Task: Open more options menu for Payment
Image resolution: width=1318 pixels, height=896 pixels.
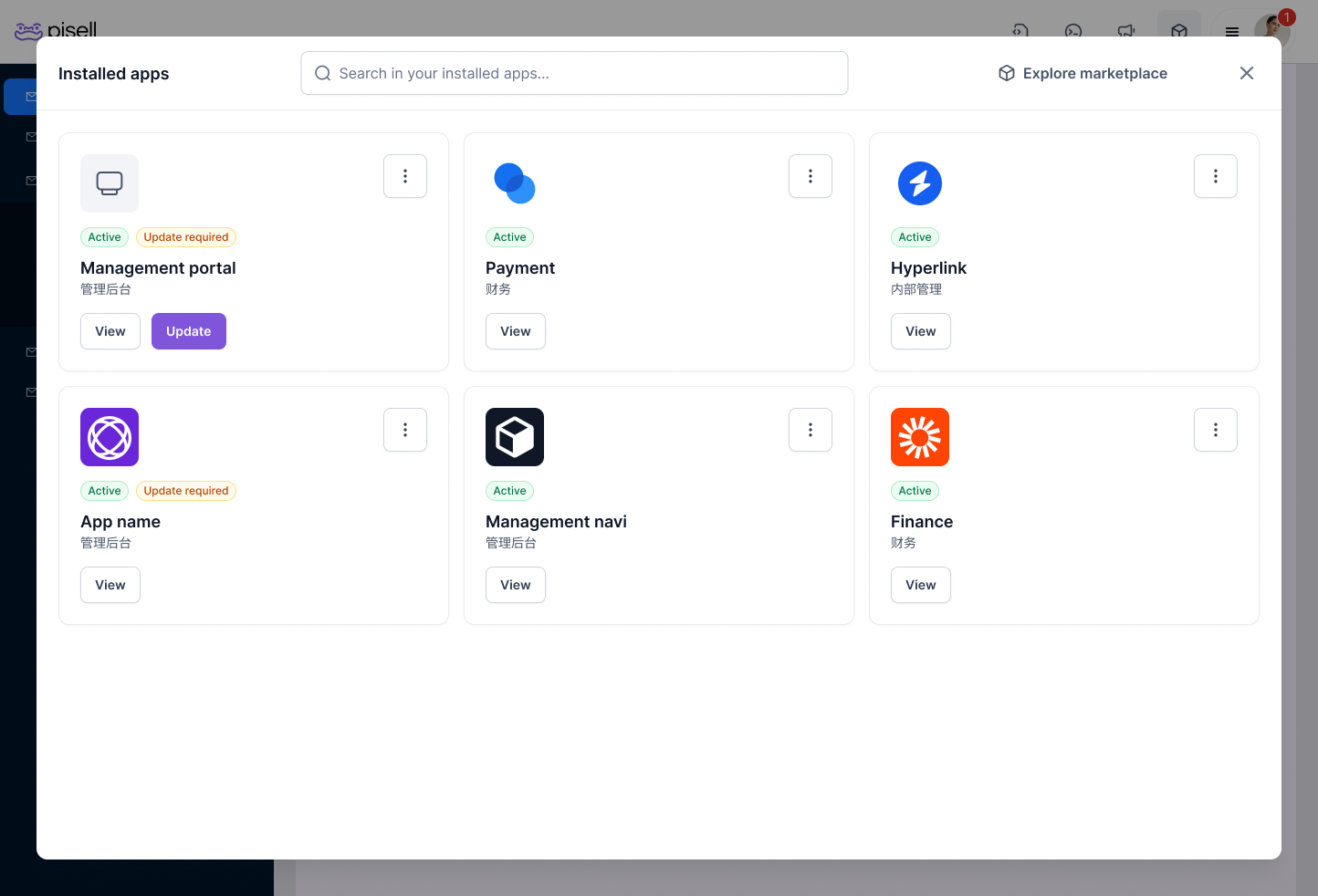Action: [x=811, y=176]
